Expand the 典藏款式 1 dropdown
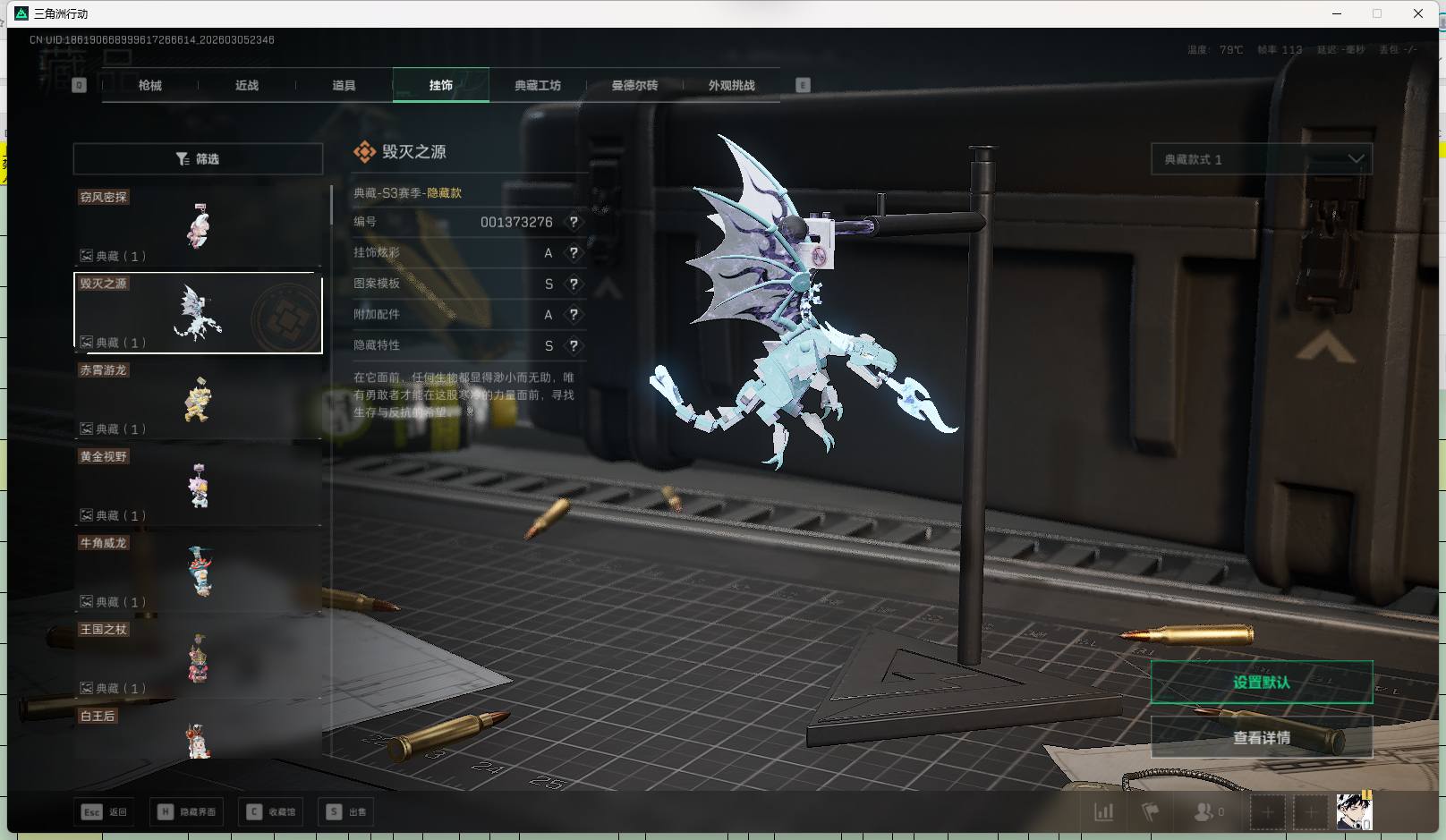Viewport: 1446px width, 840px height. pos(1261,159)
